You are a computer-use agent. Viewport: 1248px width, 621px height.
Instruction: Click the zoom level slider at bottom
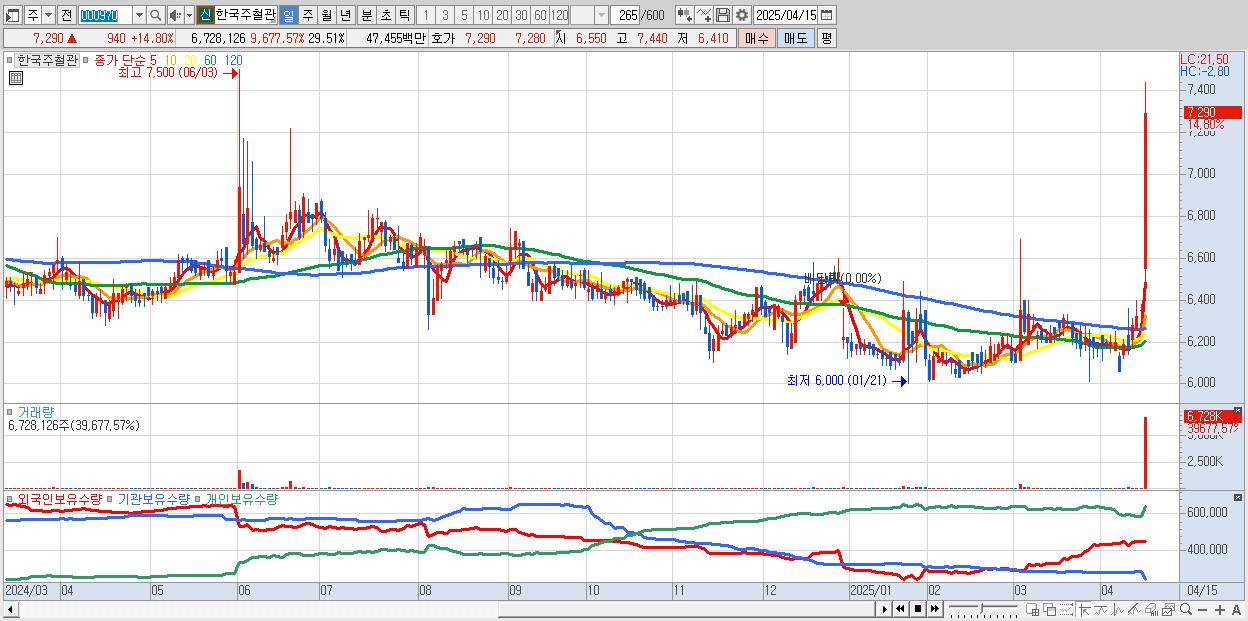[982, 610]
